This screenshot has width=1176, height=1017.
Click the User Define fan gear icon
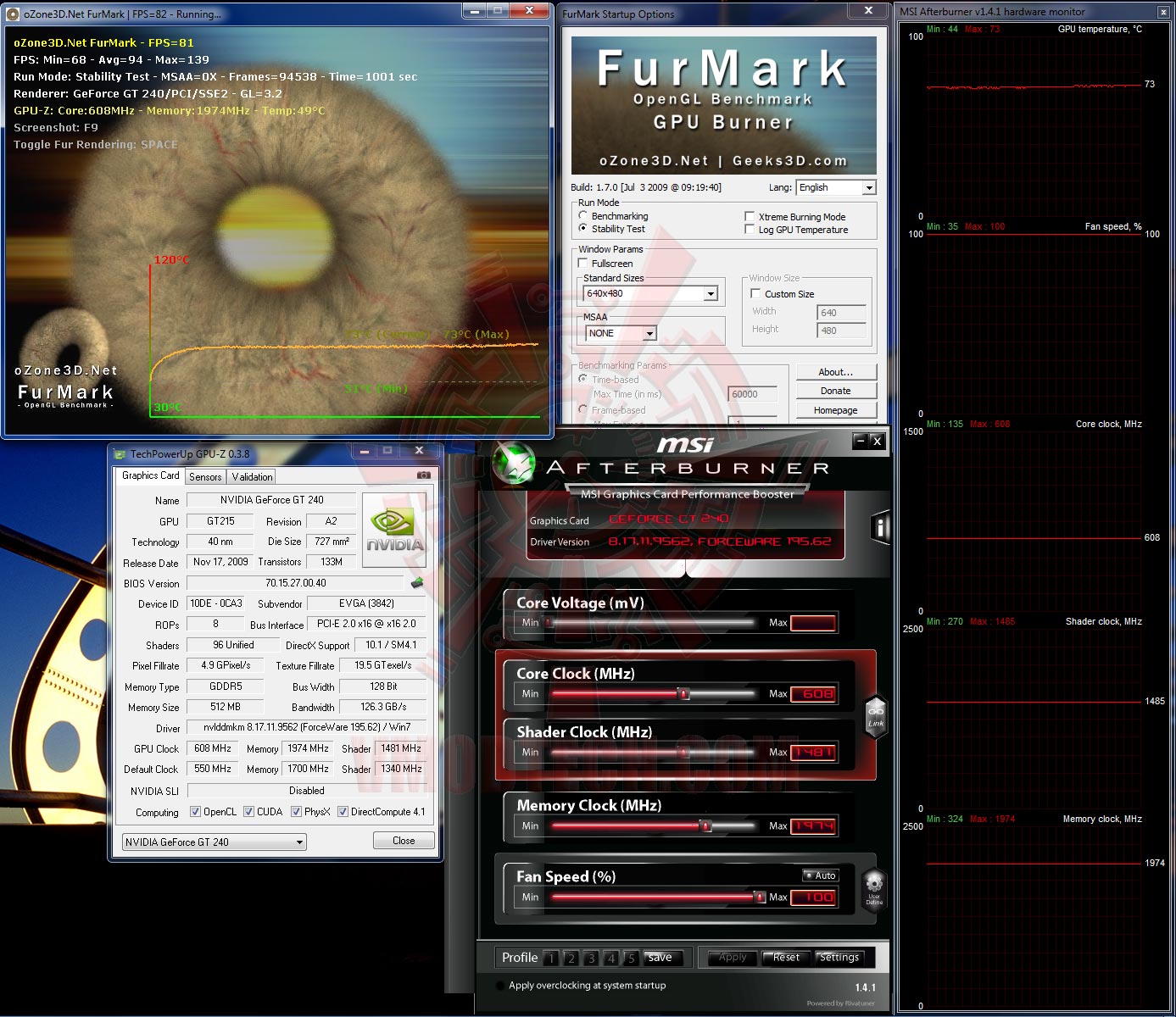(x=874, y=889)
